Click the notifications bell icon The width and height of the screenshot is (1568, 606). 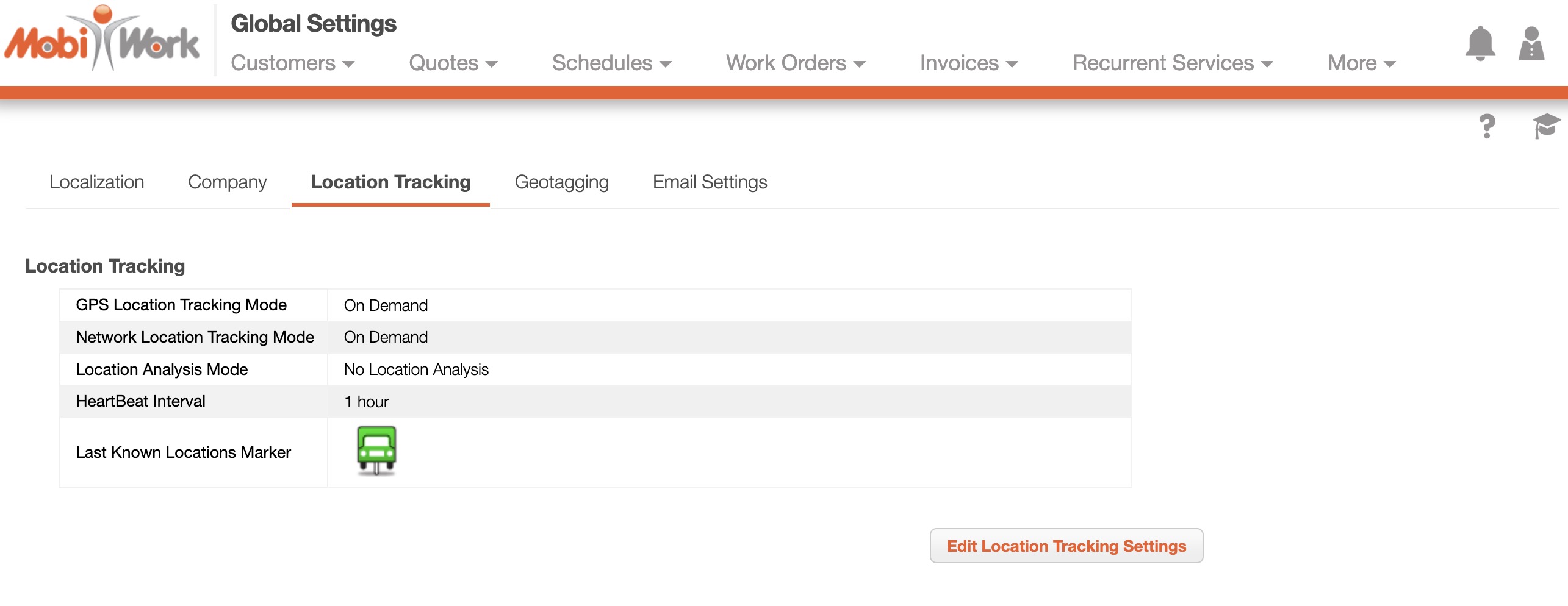pyautogui.click(x=1480, y=44)
